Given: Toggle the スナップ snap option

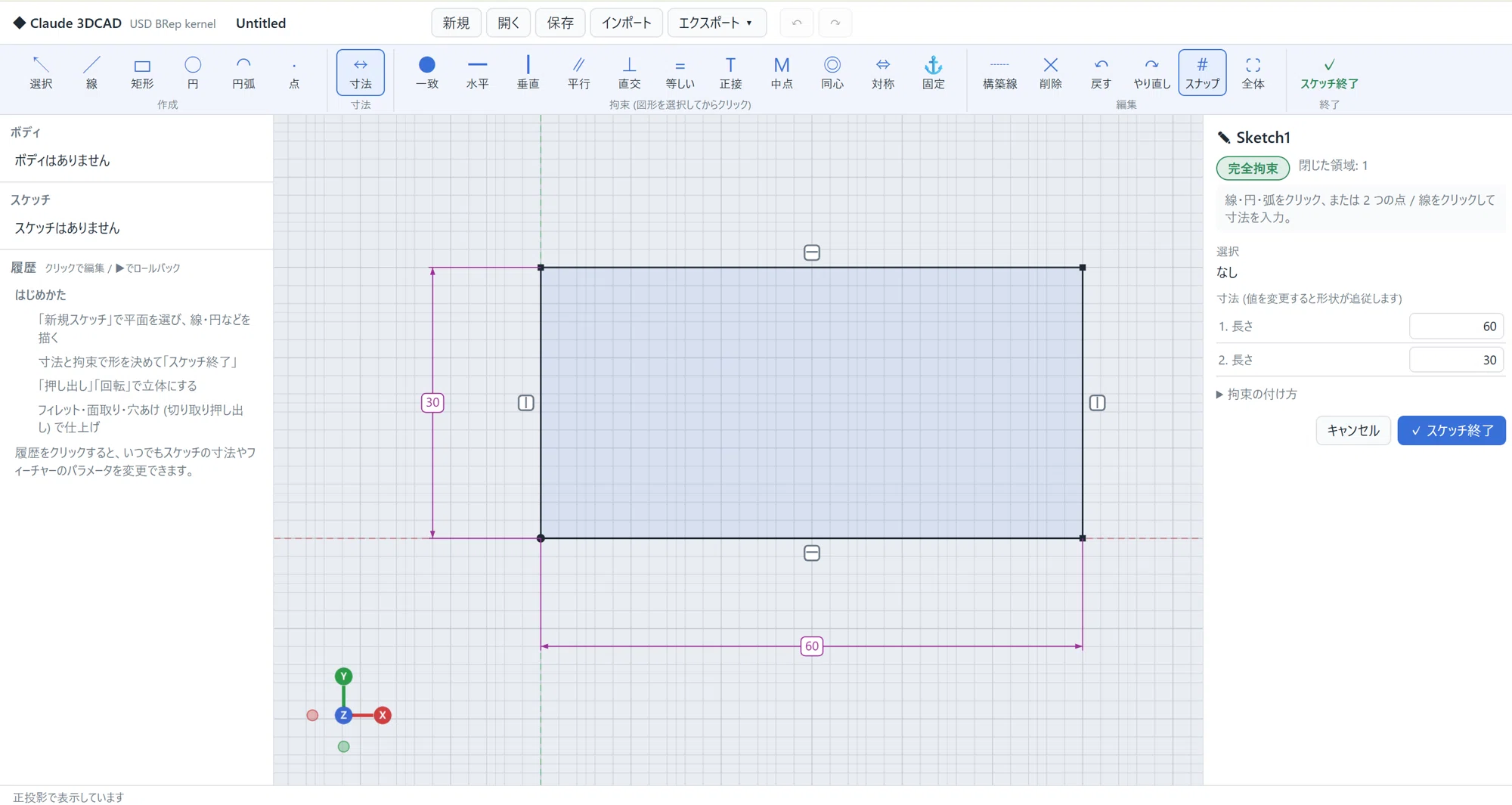Looking at the screenshot, I should 1202,73.
